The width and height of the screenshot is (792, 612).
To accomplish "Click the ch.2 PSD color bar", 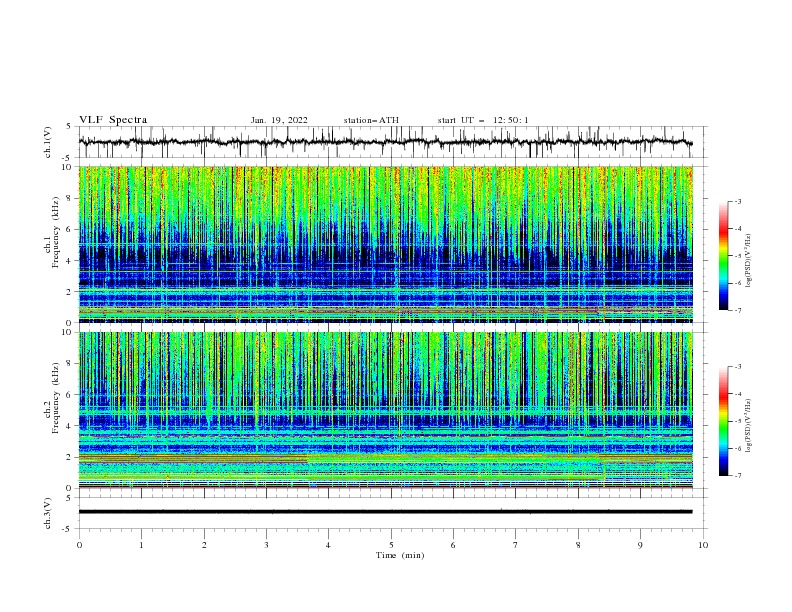I will tap(724, 421).
